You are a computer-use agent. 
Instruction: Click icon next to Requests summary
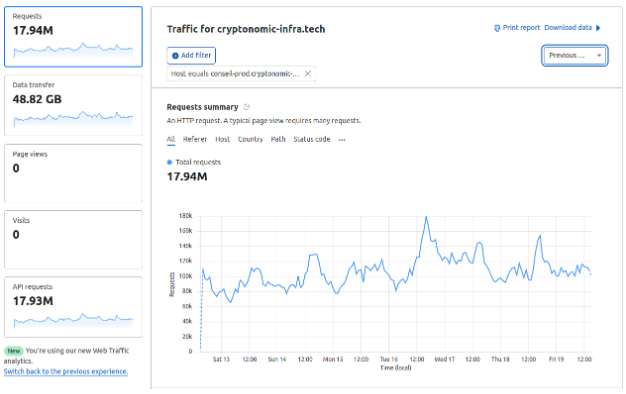247,107
